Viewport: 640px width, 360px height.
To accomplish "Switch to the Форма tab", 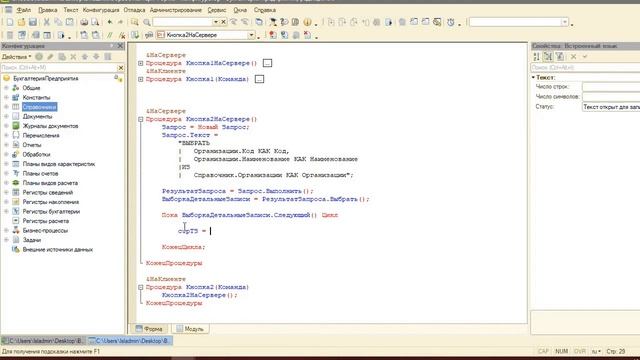I will click(149, 329).
